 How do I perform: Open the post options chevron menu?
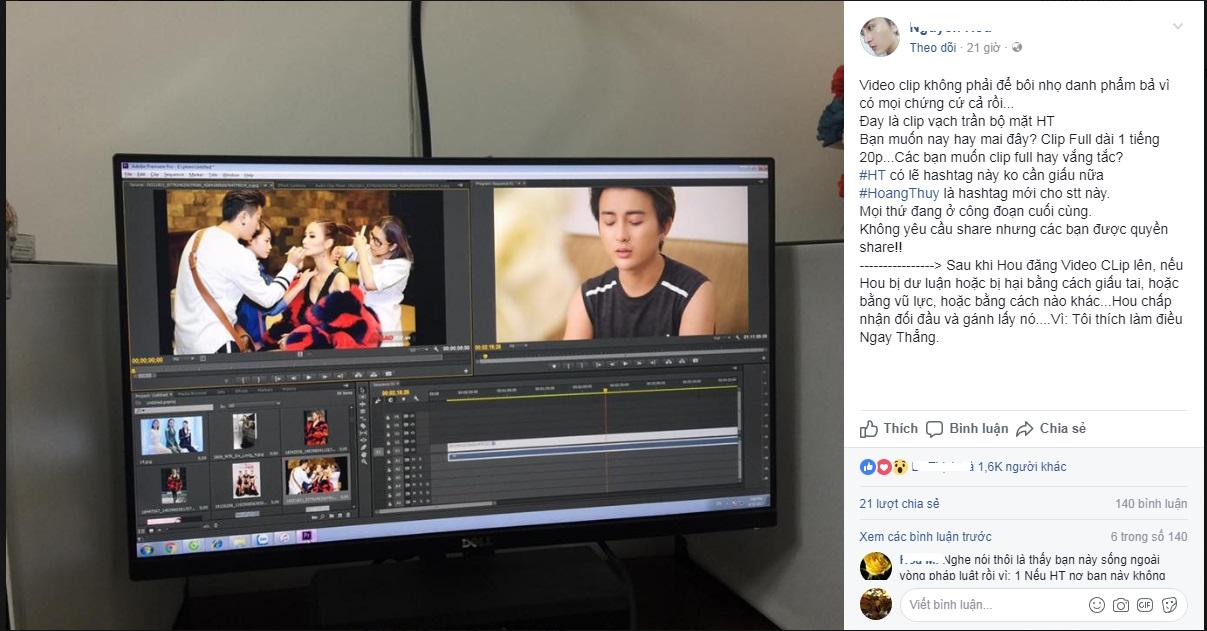tap(1177, 27)
